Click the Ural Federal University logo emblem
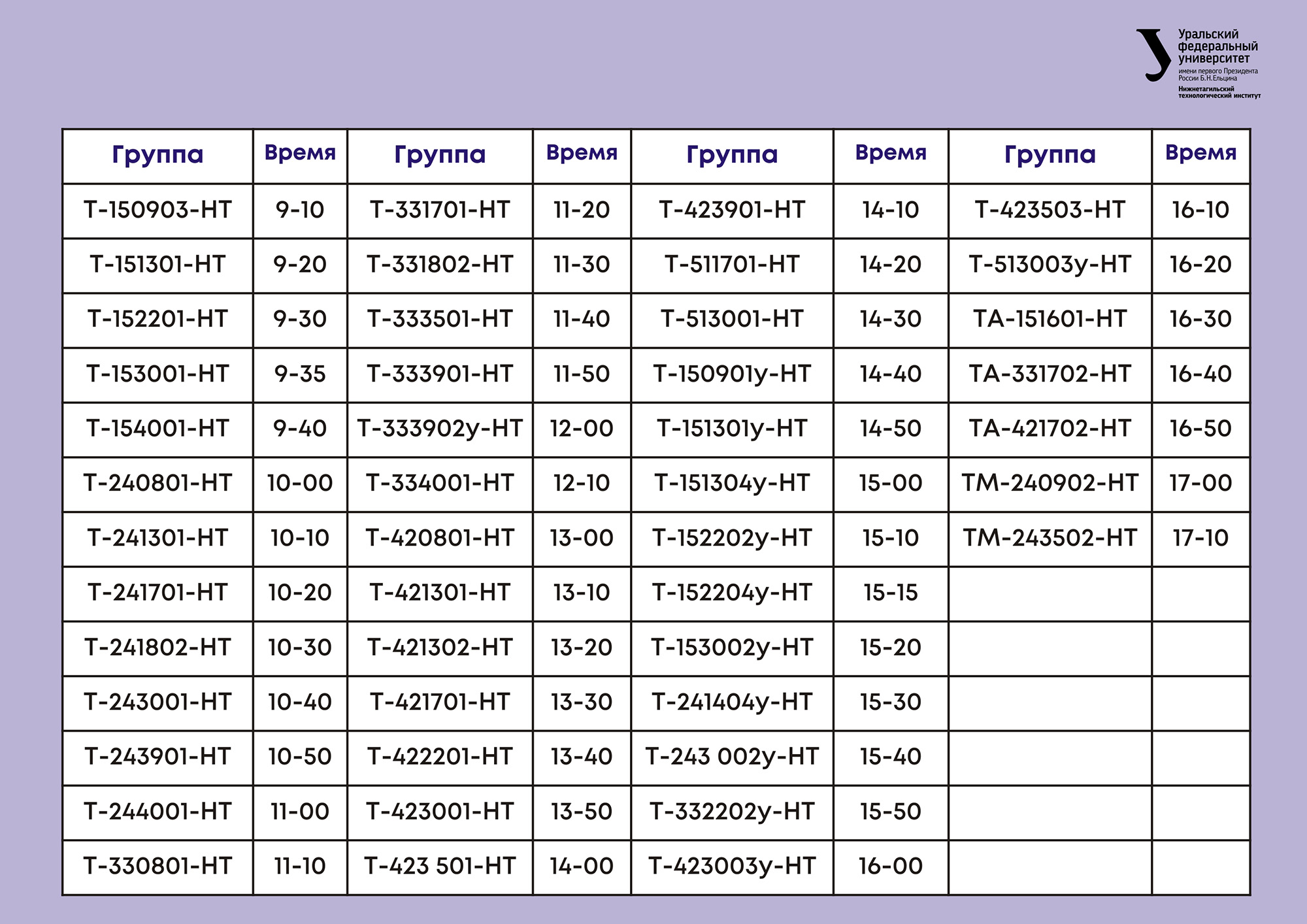This screenshot has width=1307, height=924. pyautogui.click(x=1154, y=55)
